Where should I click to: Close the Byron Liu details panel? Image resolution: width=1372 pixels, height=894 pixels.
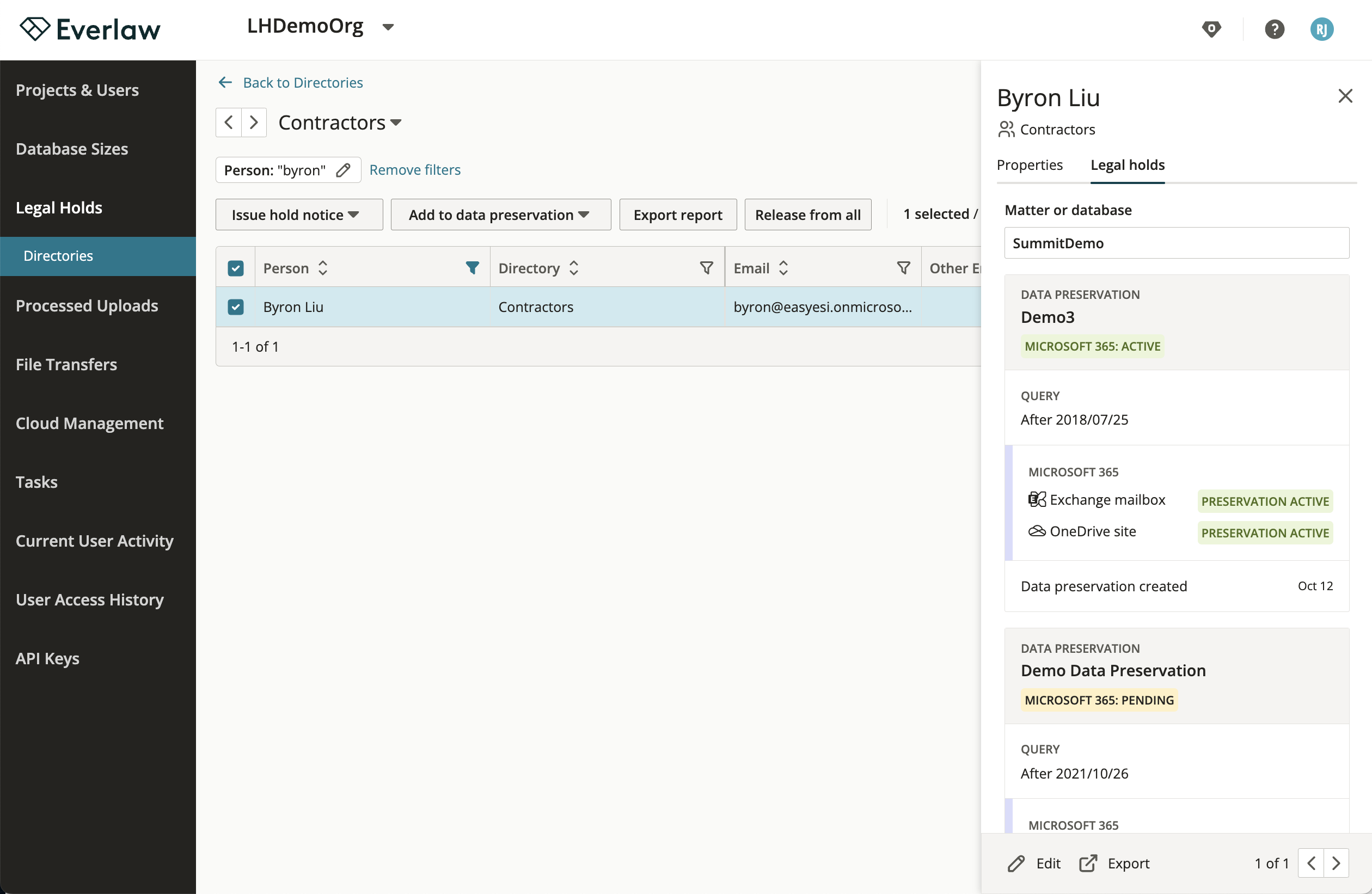pyautogui.click(x=1345, y=96)
